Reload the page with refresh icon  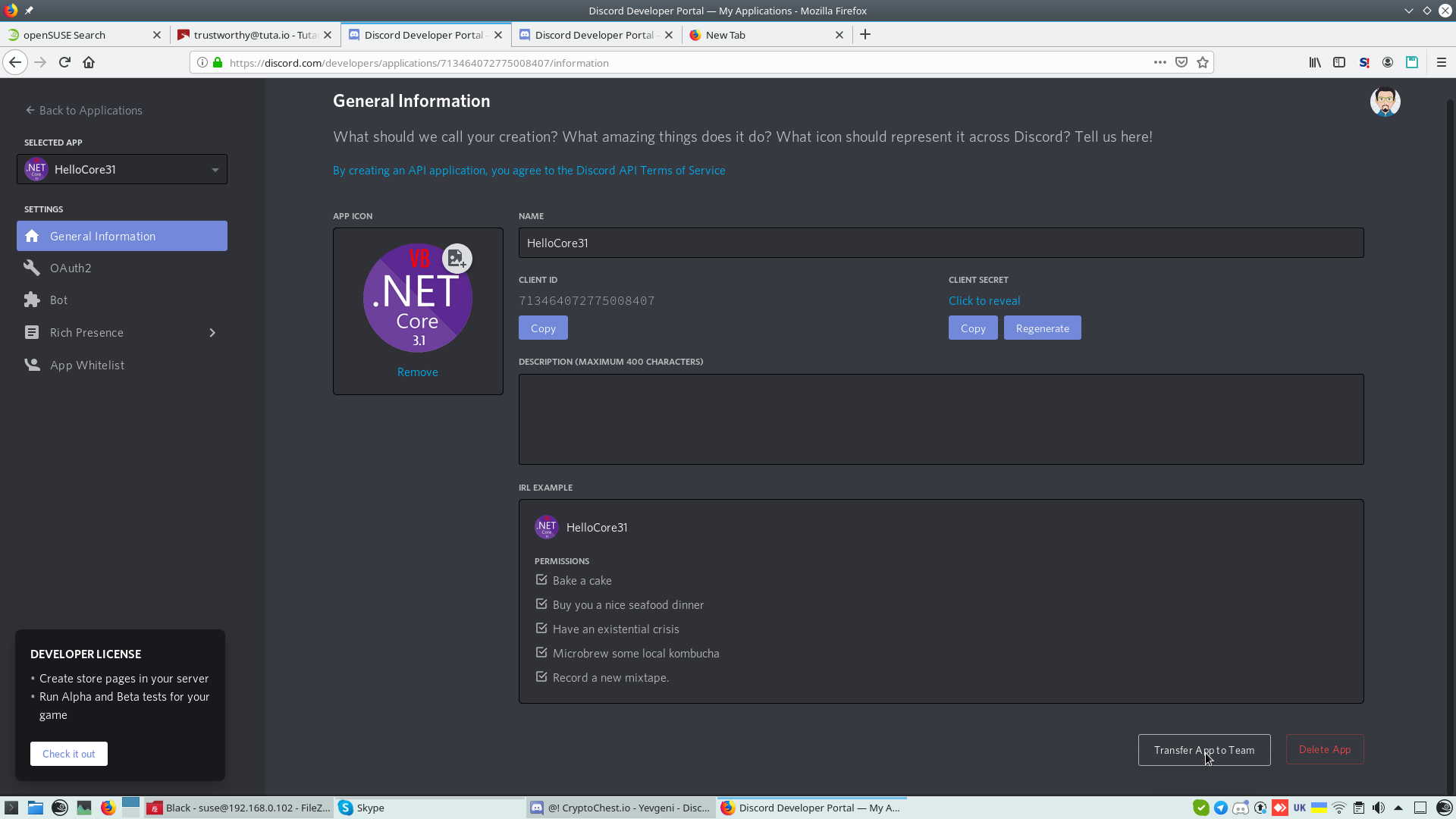point(64,63)
